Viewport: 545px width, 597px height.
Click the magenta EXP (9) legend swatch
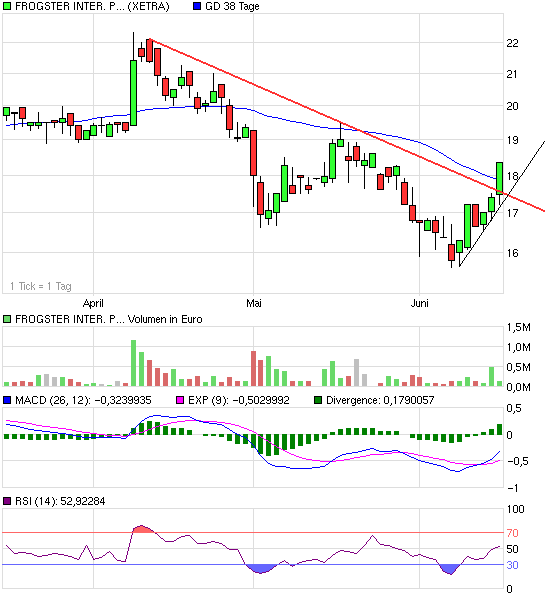tap(180, 400)
